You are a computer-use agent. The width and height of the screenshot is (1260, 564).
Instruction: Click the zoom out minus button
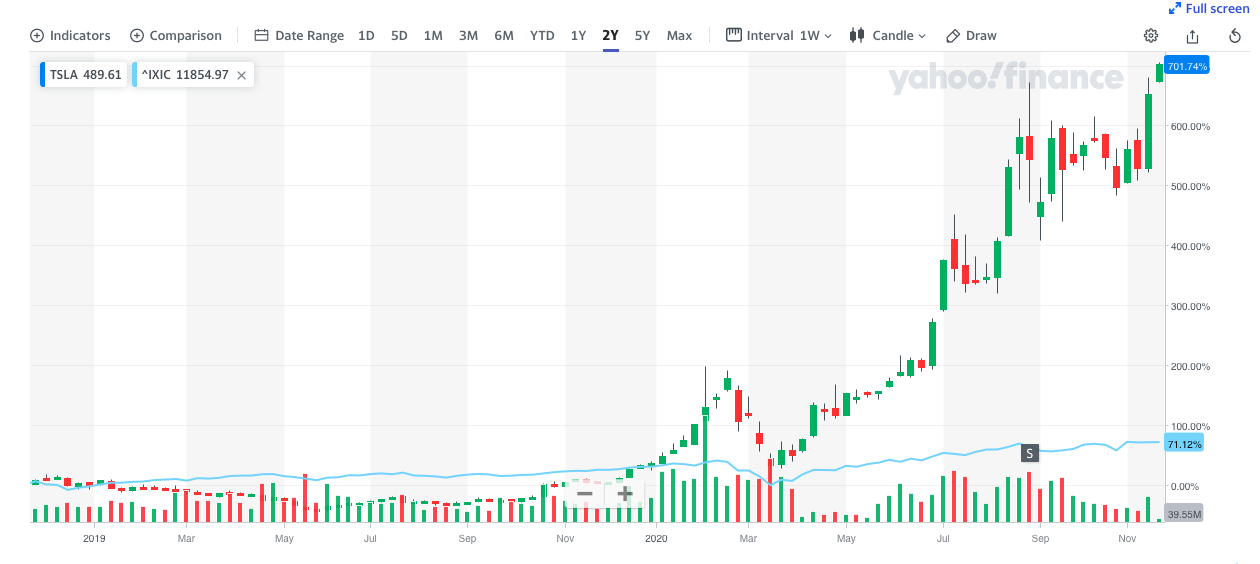click(585, 493)
